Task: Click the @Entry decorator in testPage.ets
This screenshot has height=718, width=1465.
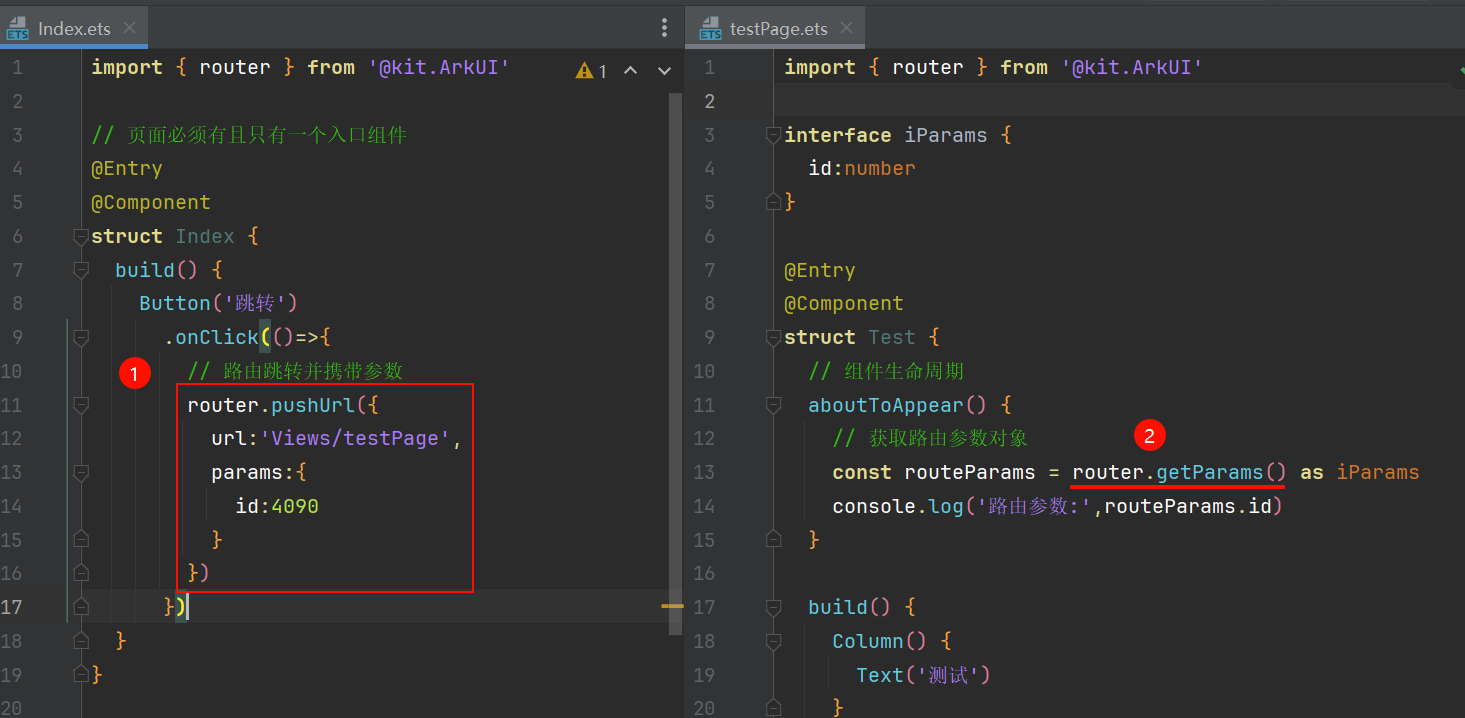Action: 820,271
